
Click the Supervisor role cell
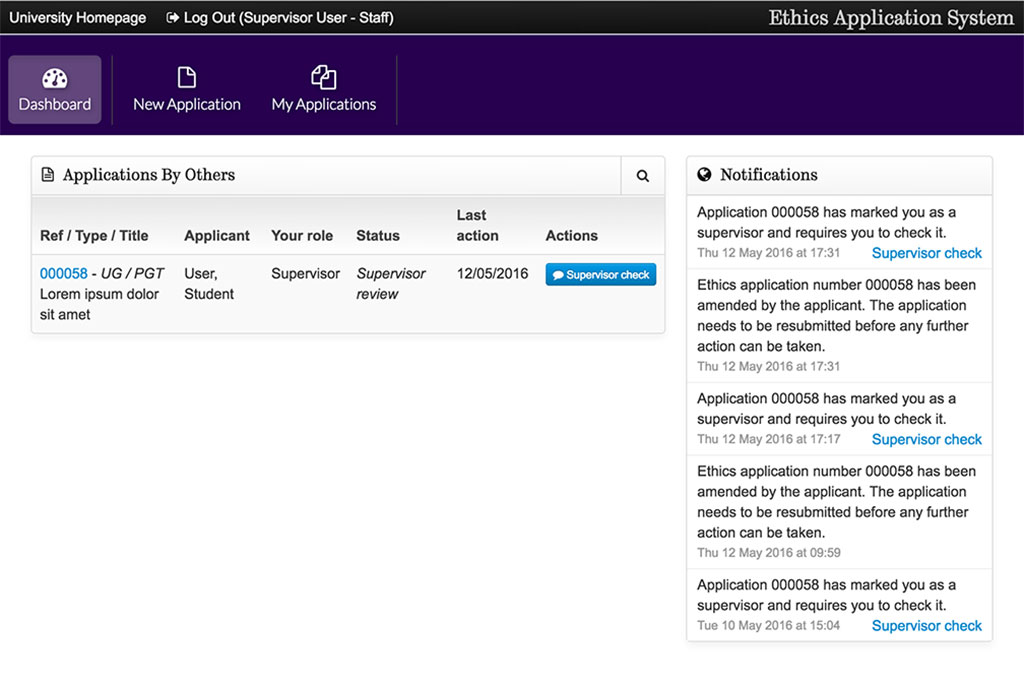pos(306,274)
